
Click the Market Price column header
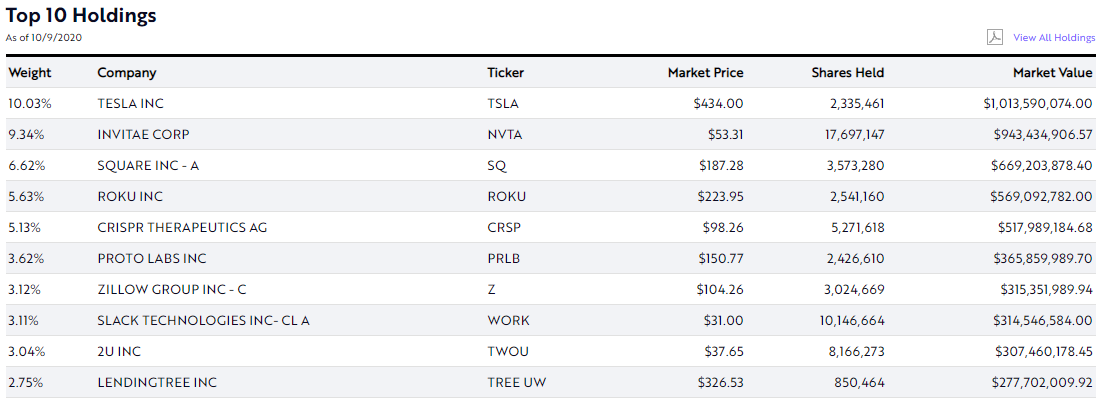[705, 72]
